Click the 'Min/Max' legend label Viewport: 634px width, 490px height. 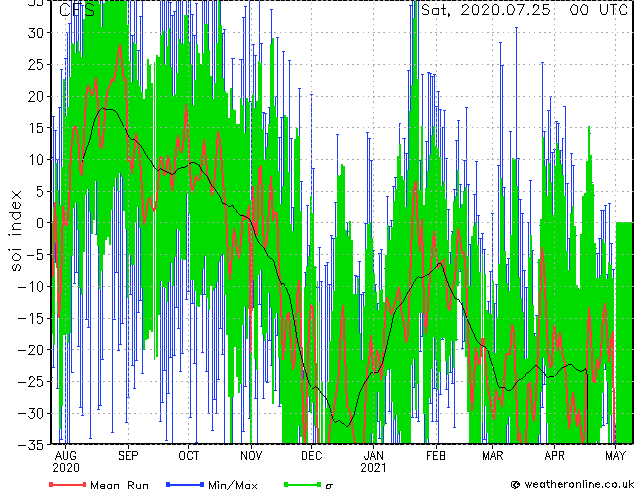[x=233, y=485]
